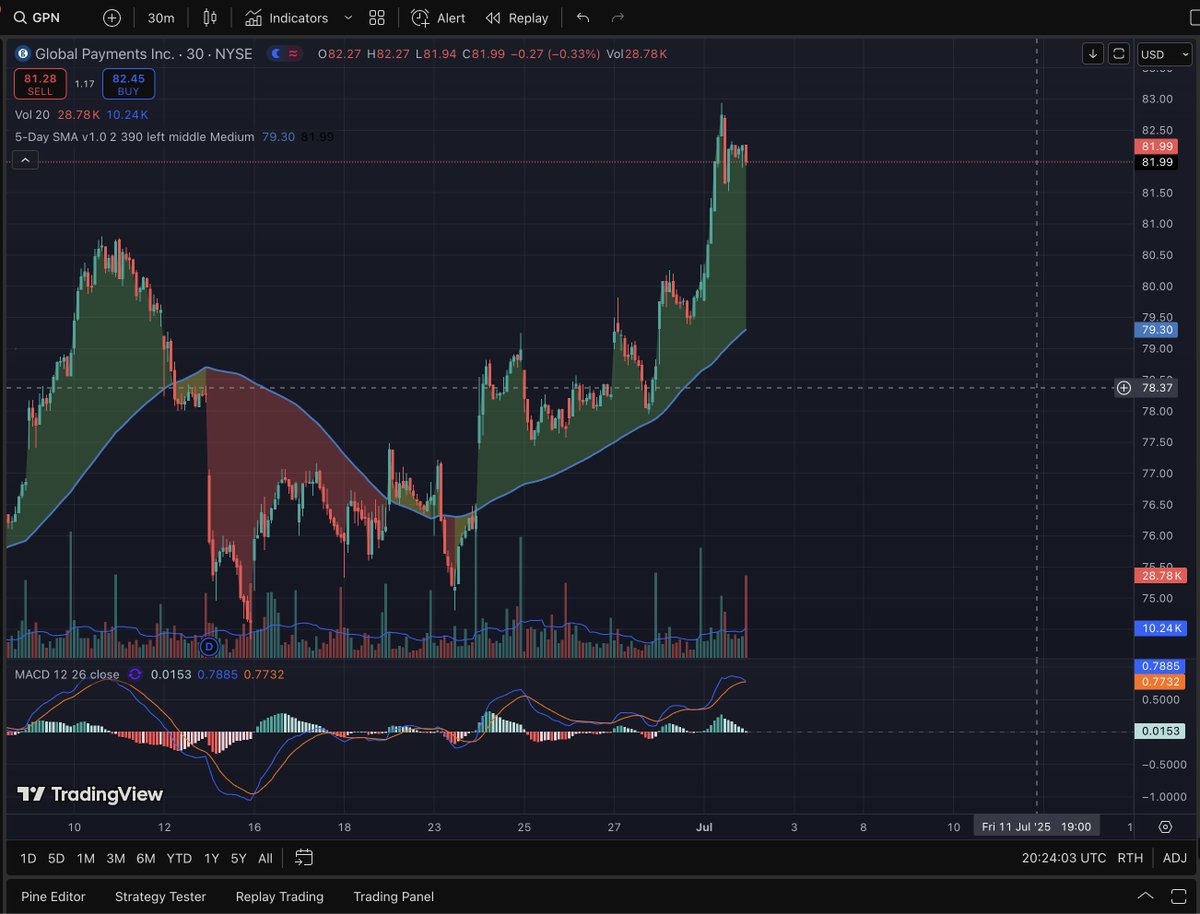Expand bottom panel with up chevron

pos(1147,897)
